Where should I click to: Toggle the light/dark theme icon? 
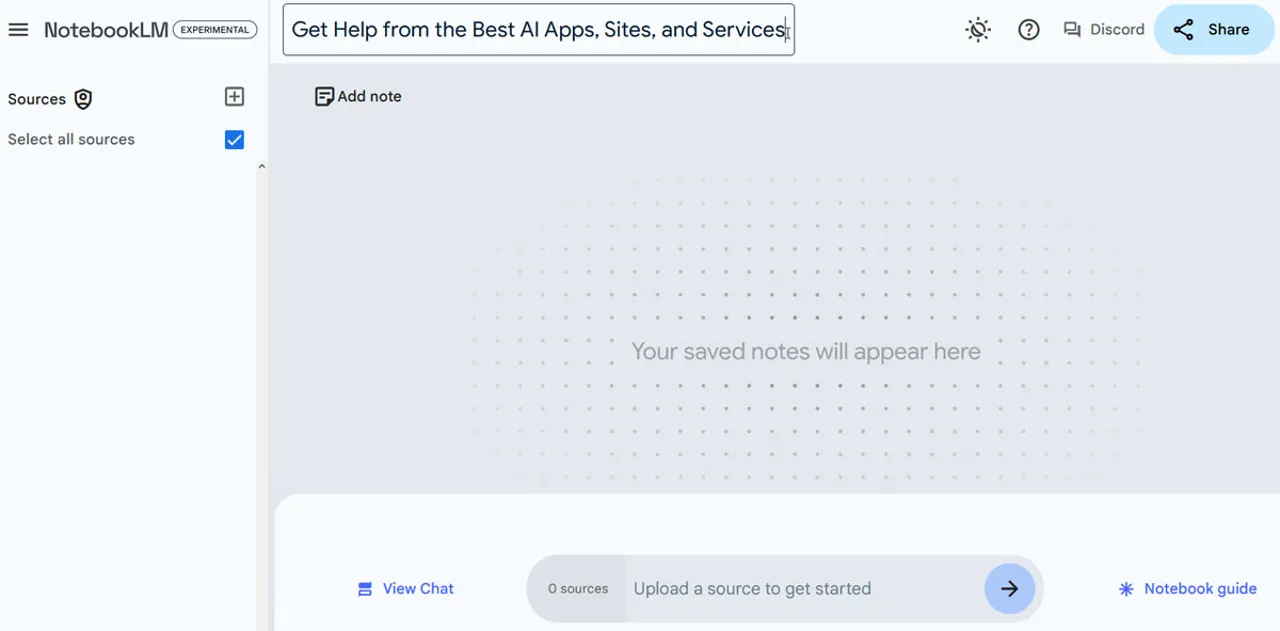tap(977, 30)
